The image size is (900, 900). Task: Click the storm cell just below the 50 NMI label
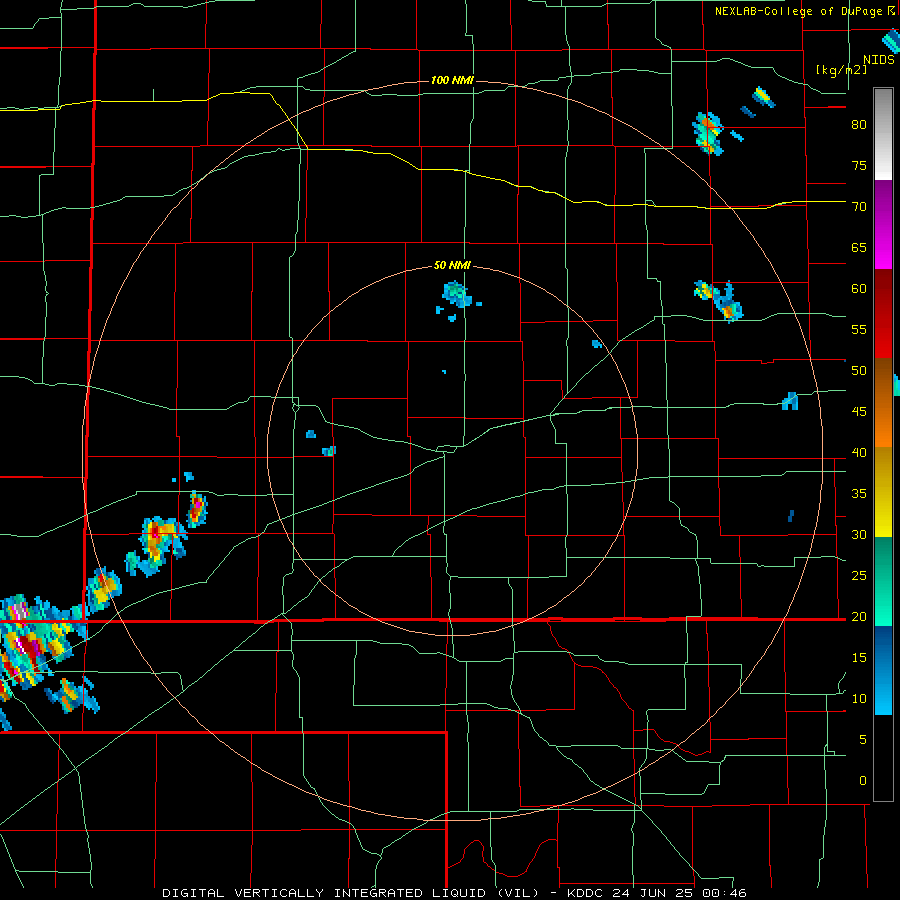point(457,294)
